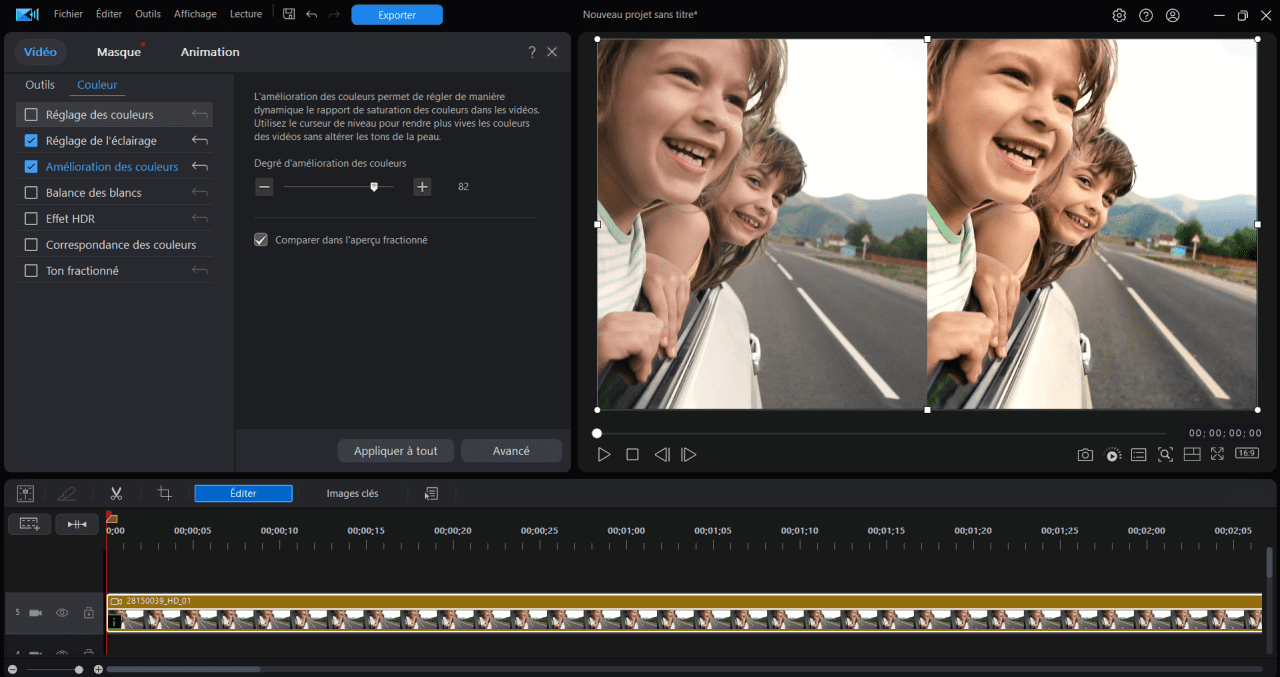
Task: Open project settings gear icon
Action: [x=1119, y=15]
